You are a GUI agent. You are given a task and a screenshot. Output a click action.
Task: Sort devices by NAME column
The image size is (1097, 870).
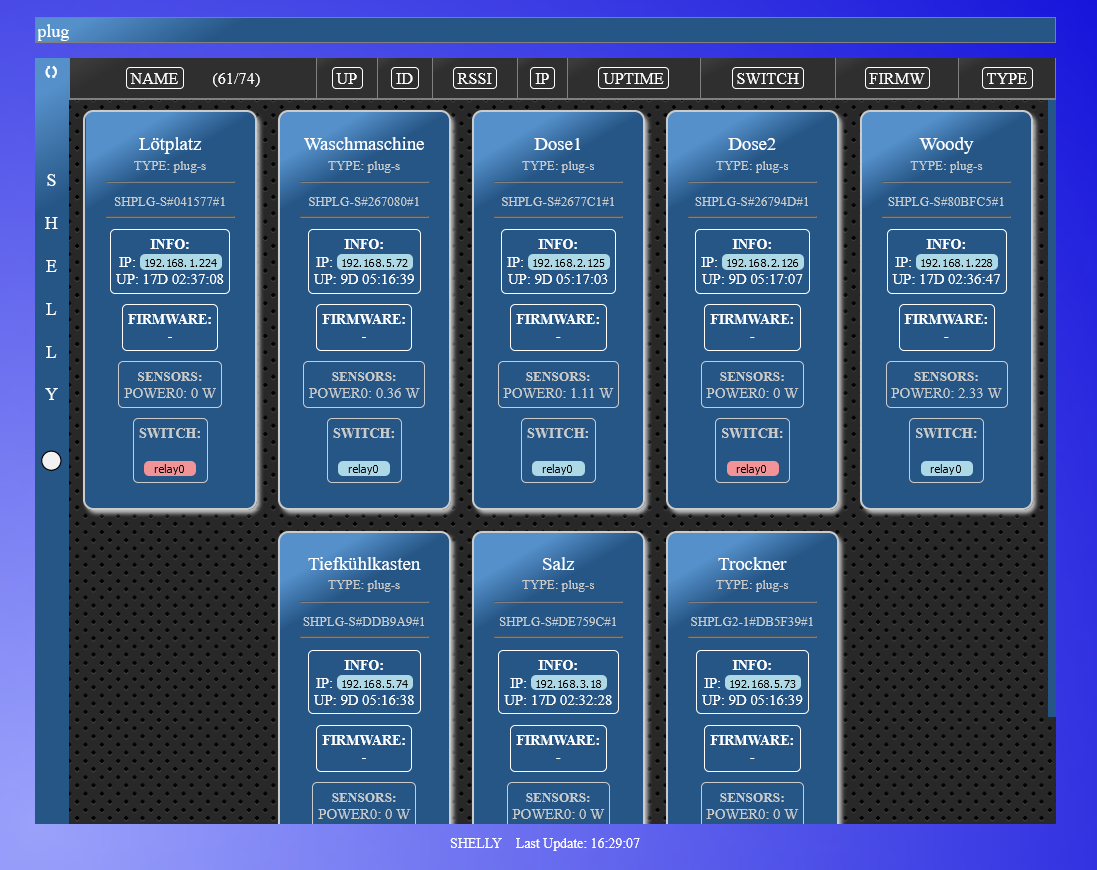[154, 79]
